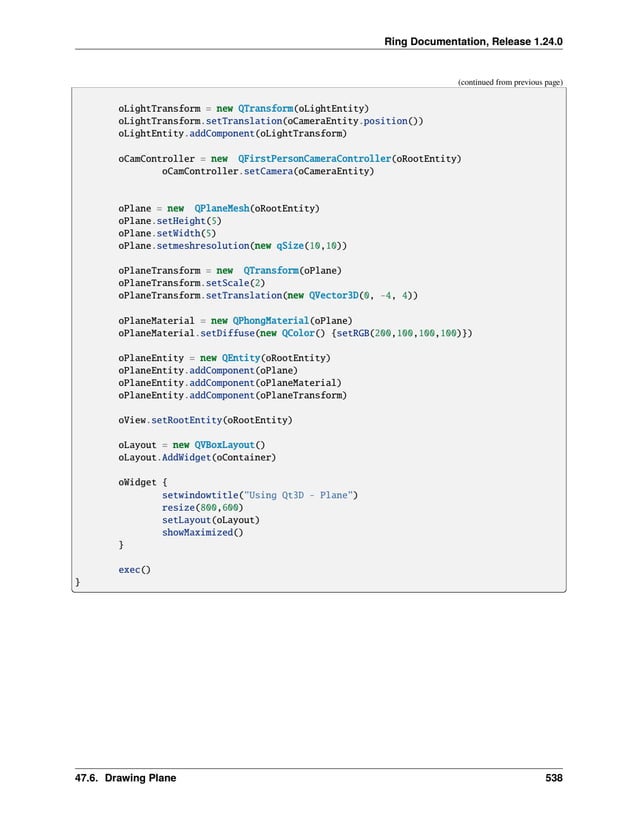Click the line 'oPlaneEntity.addComponent(oPlane)'
Screen dimensions: 638x825
(x=208, y=370)
